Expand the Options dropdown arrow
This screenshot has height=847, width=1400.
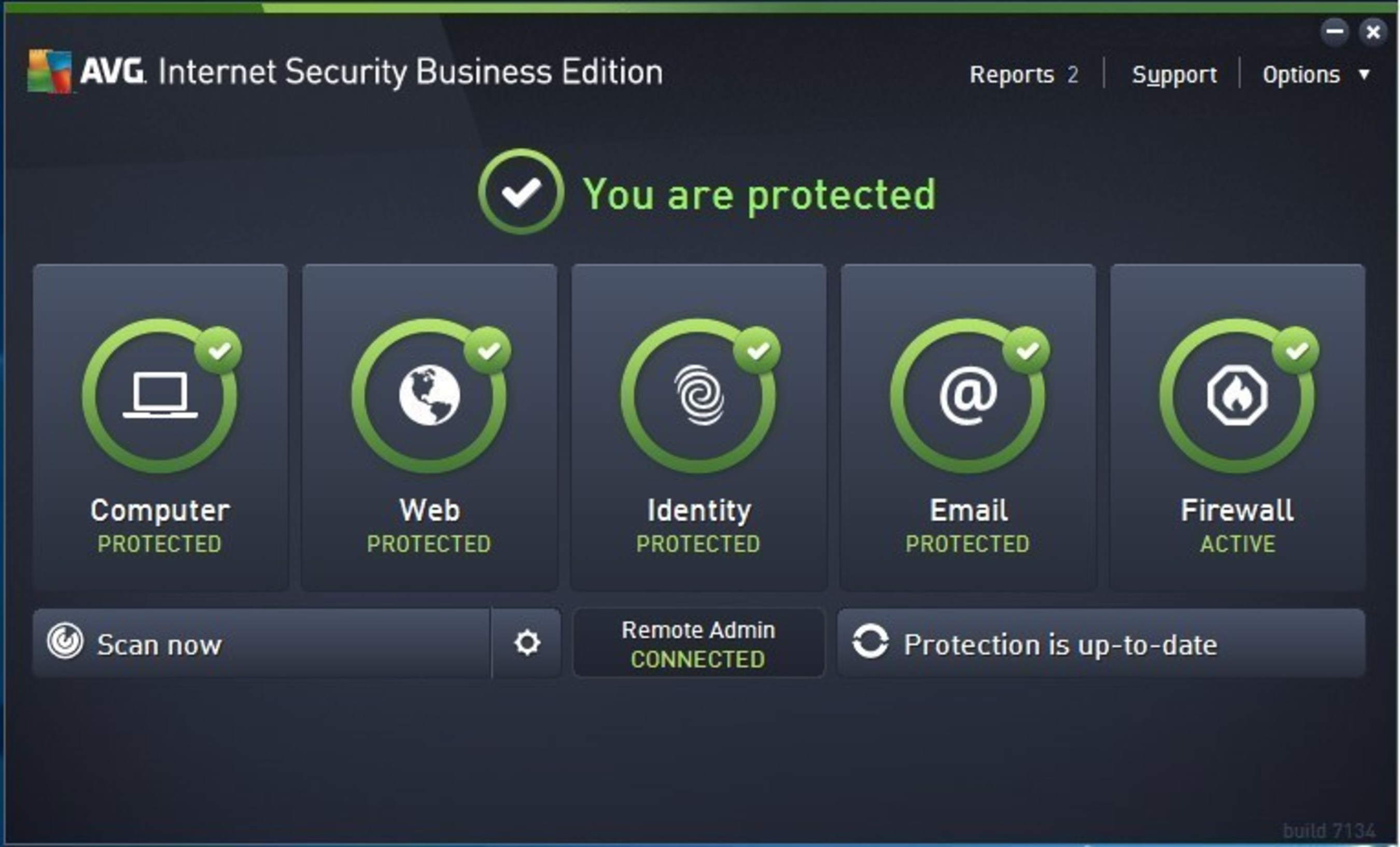[1364, 75]
